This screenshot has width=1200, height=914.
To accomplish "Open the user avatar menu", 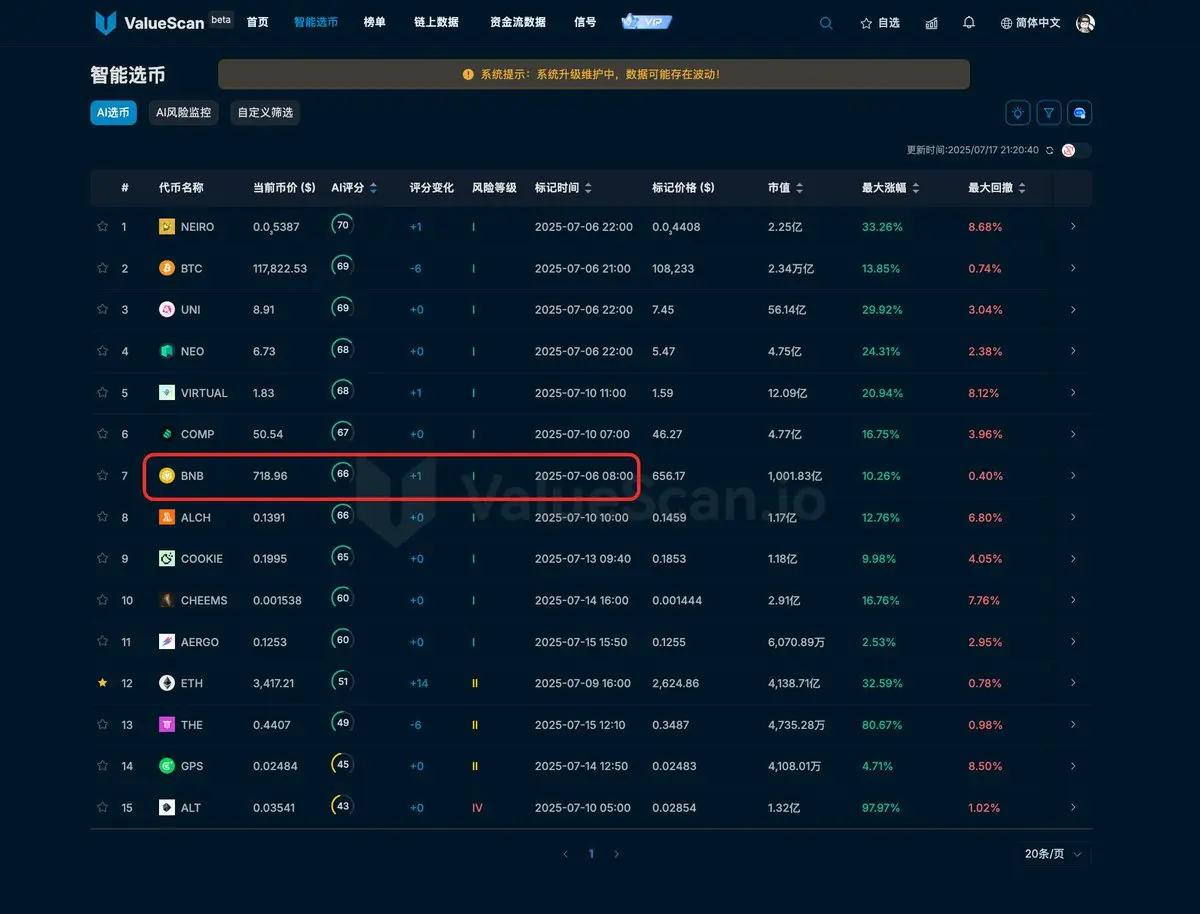I will (x=1085, y=23).
